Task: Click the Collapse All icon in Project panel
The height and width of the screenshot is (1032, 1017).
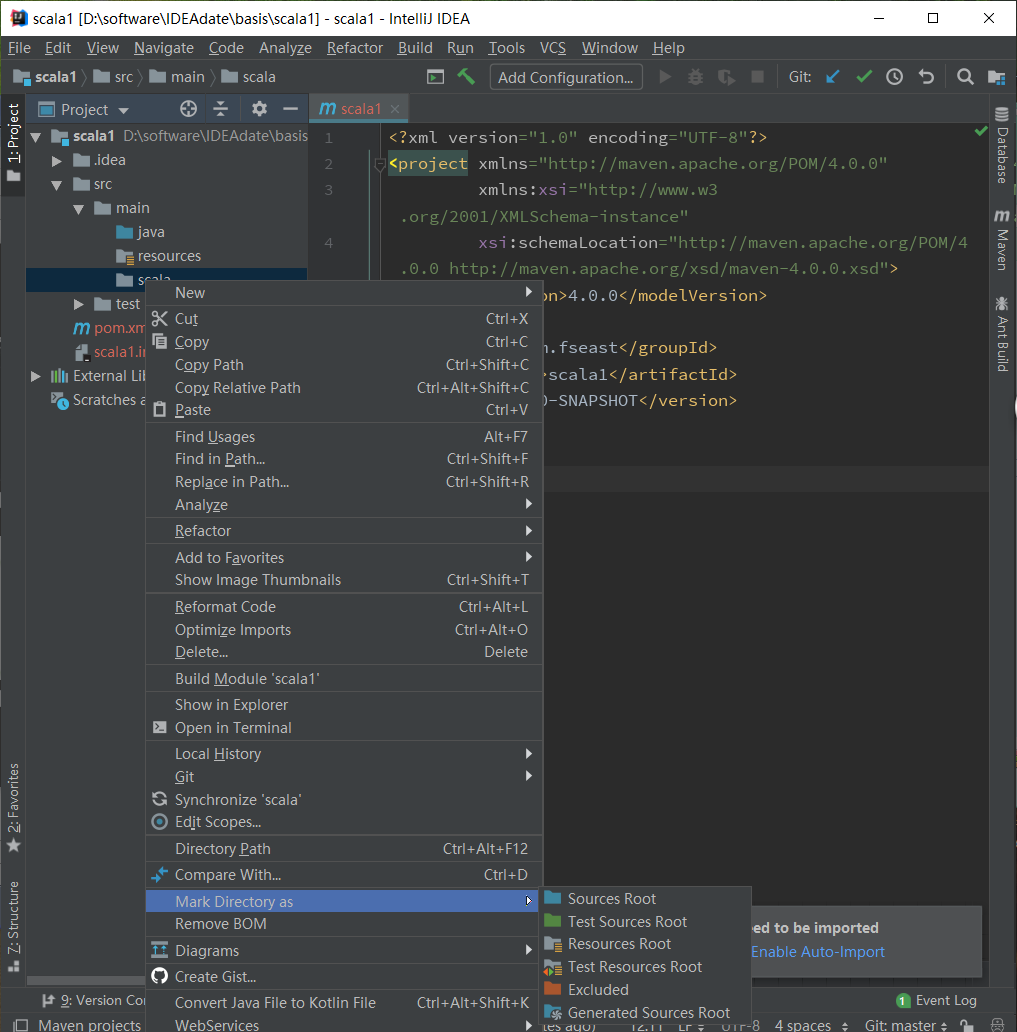Action: click(x=221, y=109)
